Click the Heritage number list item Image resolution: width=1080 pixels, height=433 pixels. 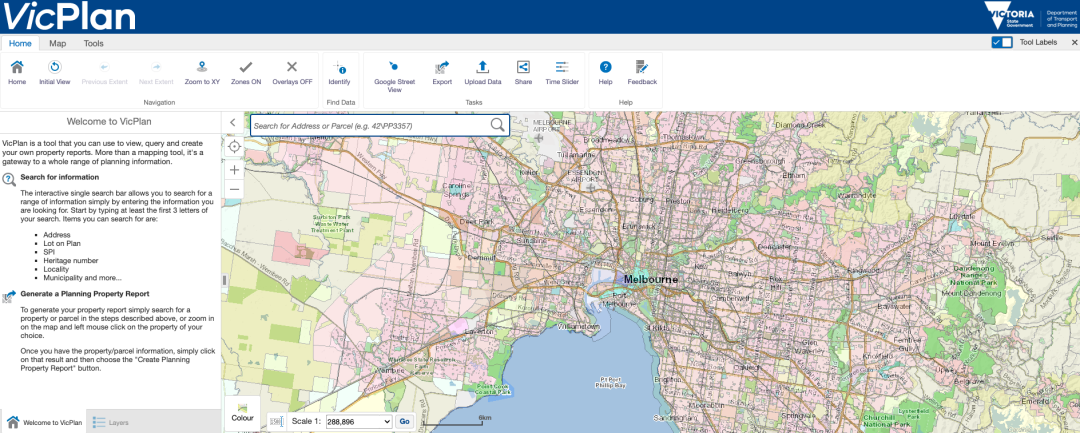click(x=71, y=261)
